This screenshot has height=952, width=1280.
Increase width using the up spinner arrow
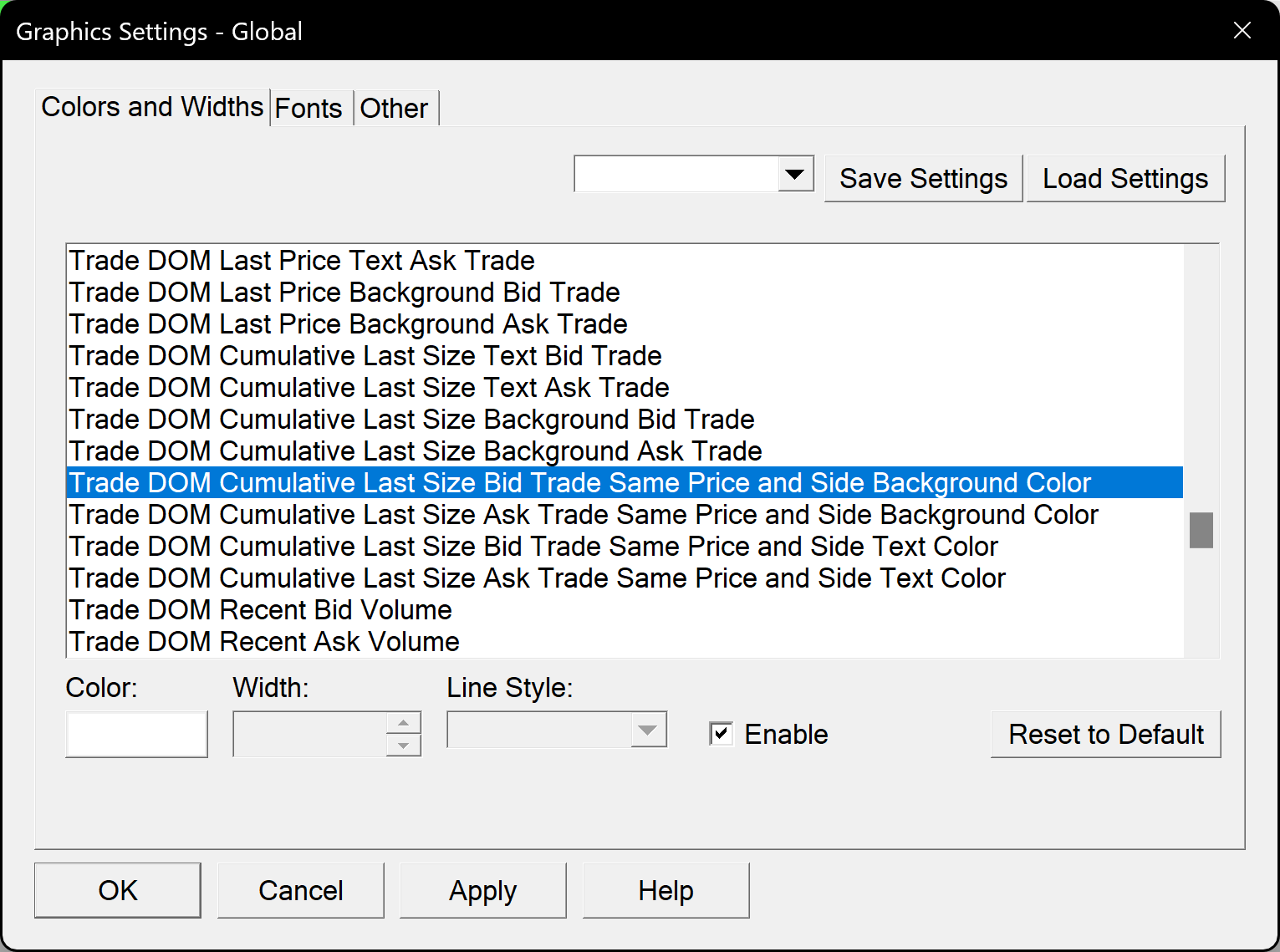(404, 723)
